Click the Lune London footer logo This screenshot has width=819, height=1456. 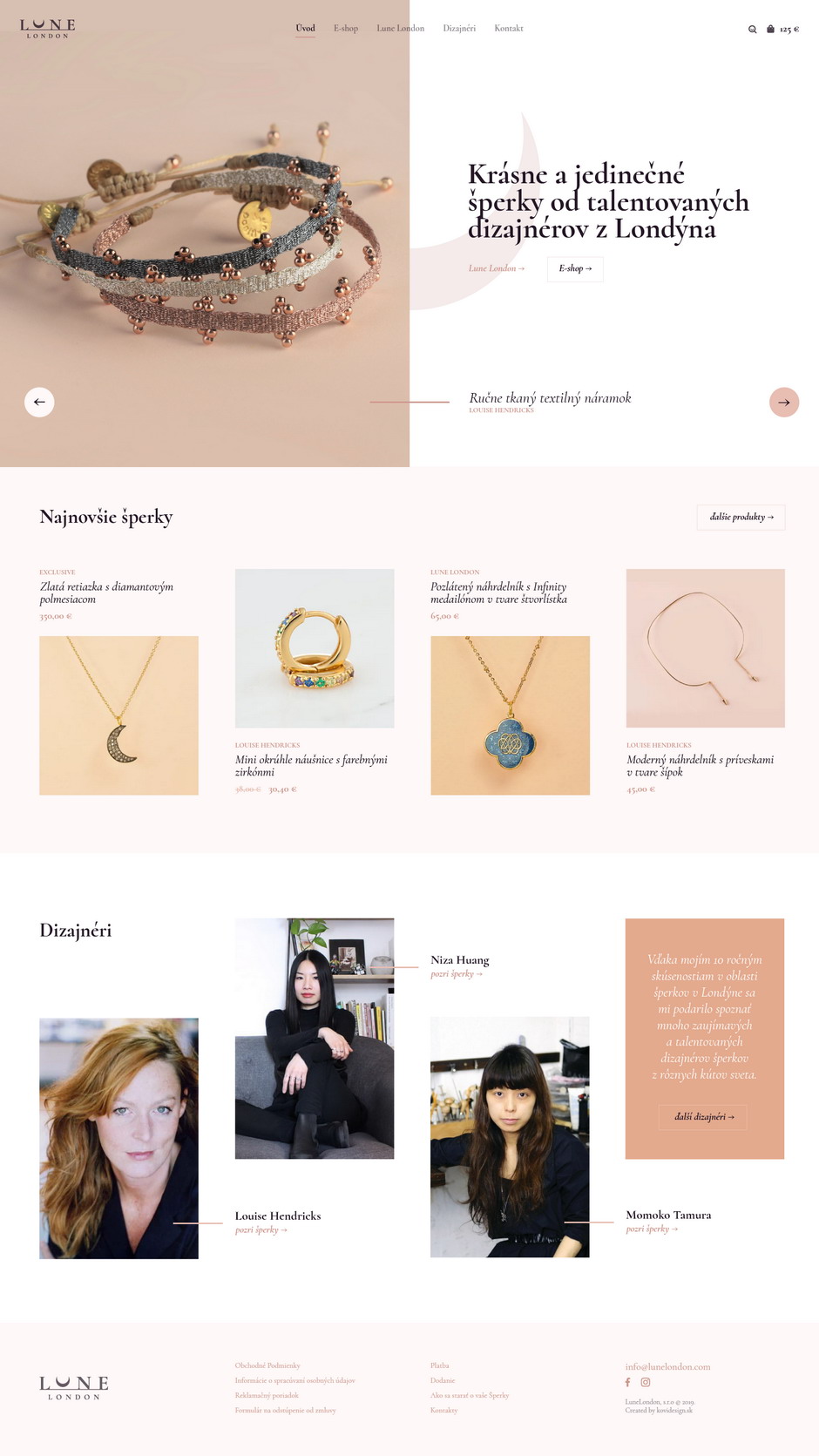point(74,1388)
